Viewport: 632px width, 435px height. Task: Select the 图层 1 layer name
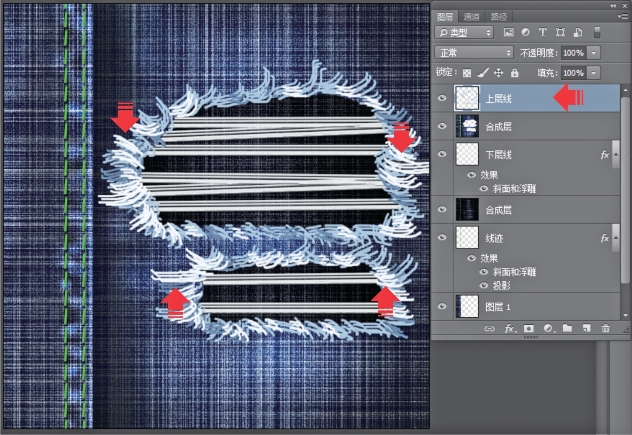498,307
